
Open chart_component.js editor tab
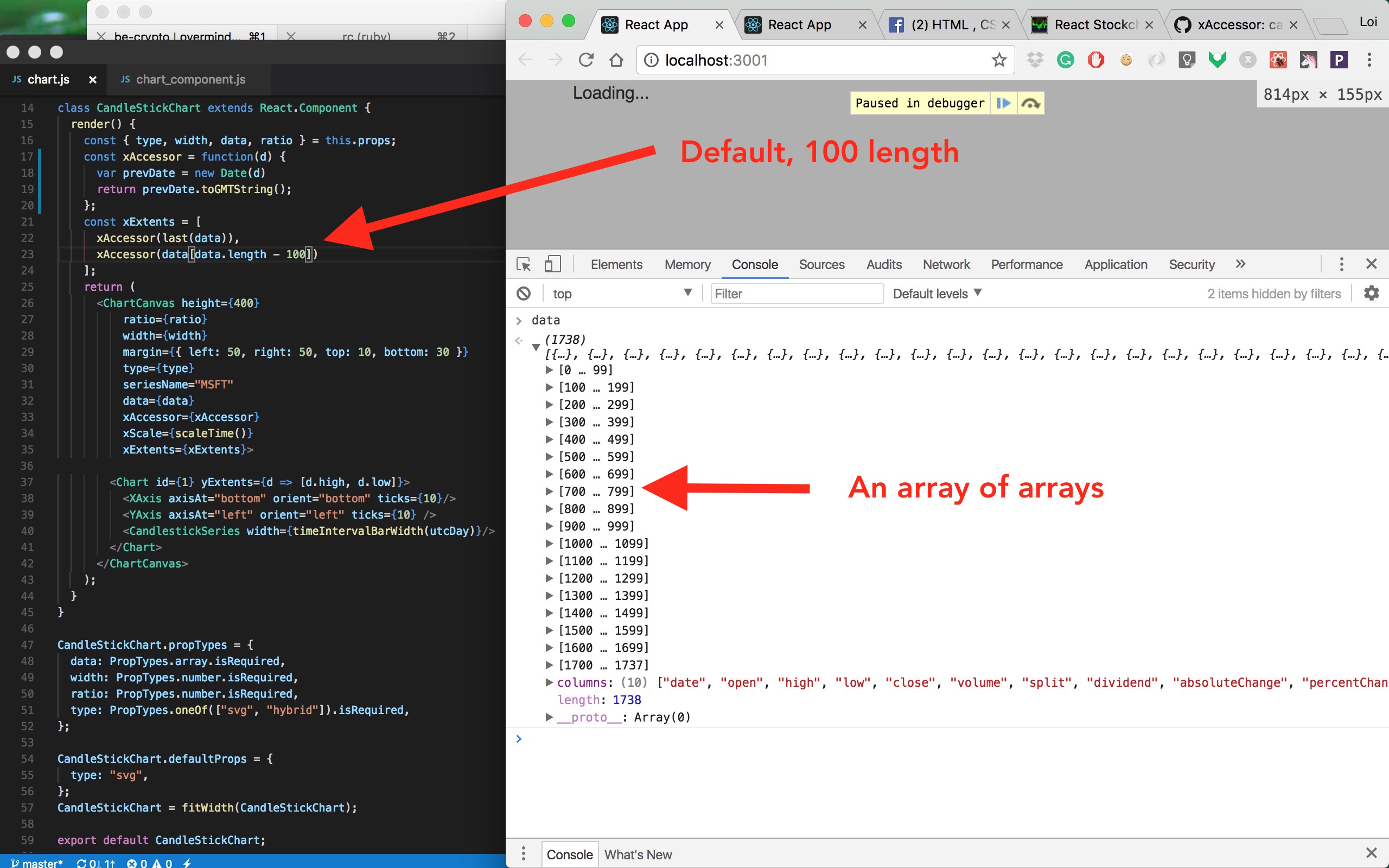pyautogui.click(x=190, y=80)
